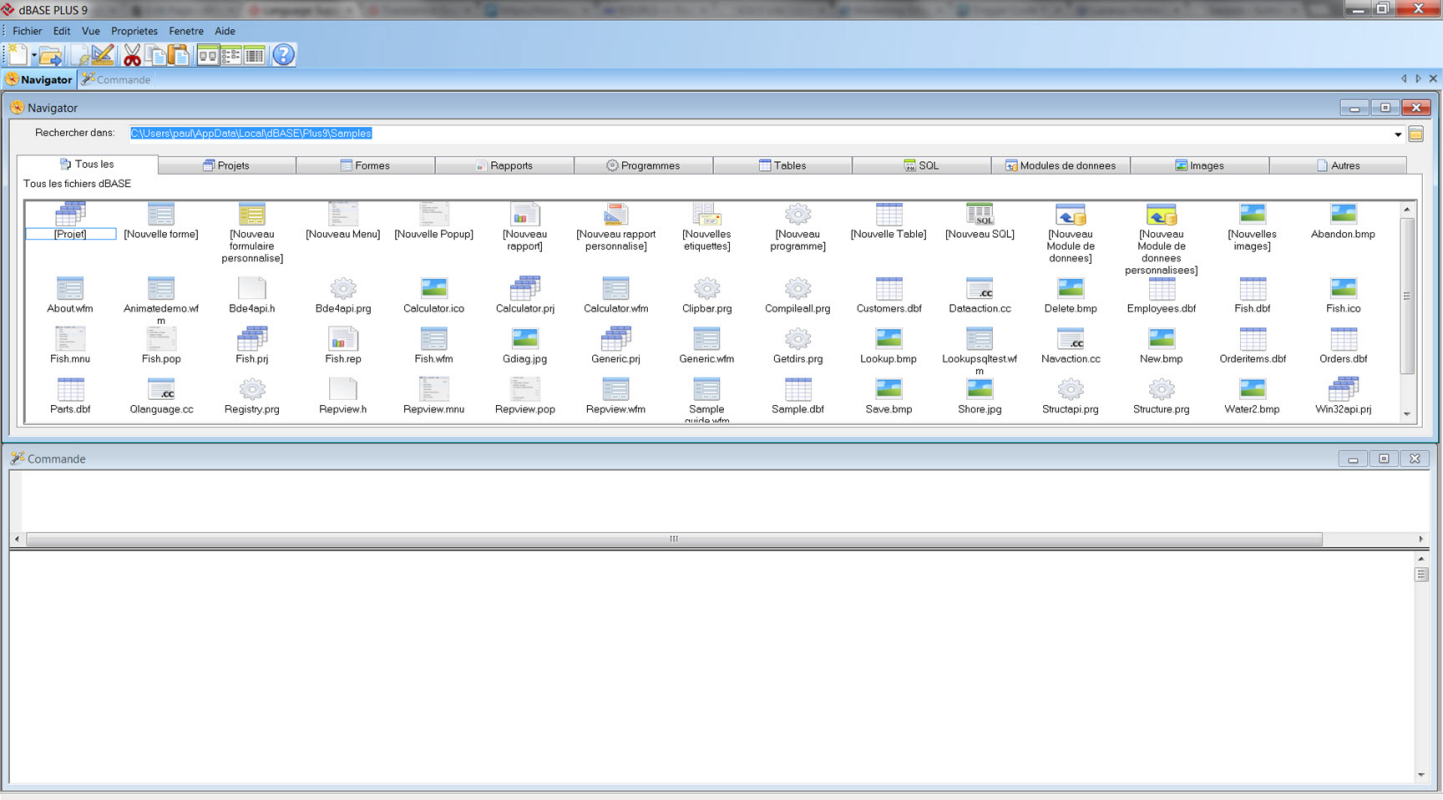Select the SQL tab
Screen dimensions: 1443x800
click(x=921, y=166)
